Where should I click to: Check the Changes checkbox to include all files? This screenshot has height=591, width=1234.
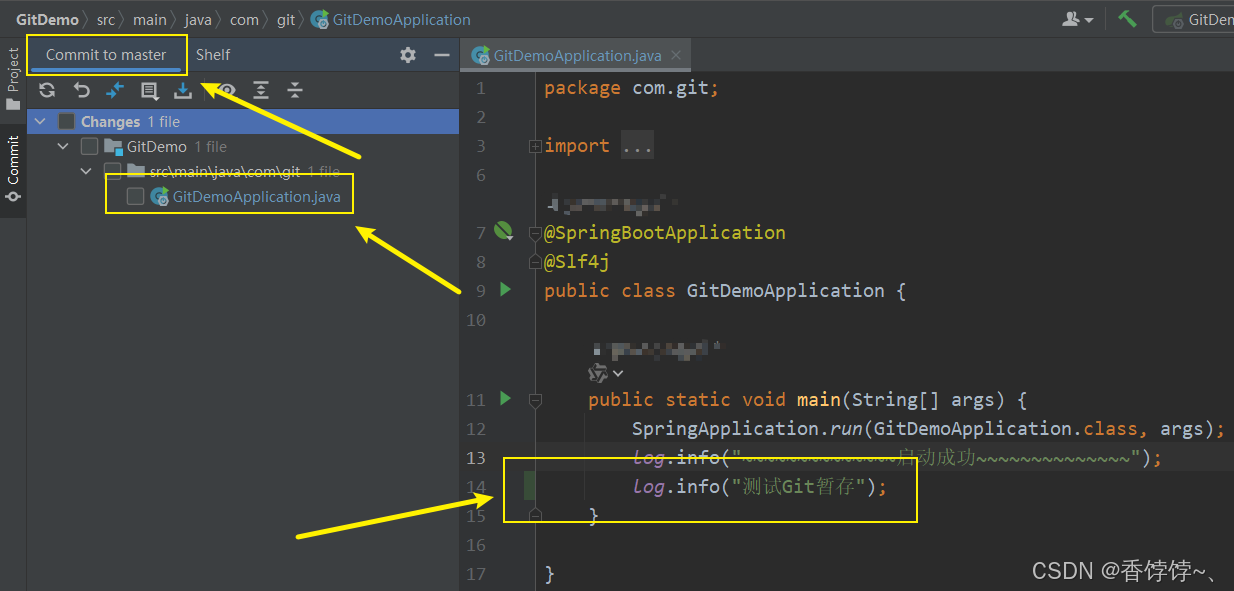(66, 121)
